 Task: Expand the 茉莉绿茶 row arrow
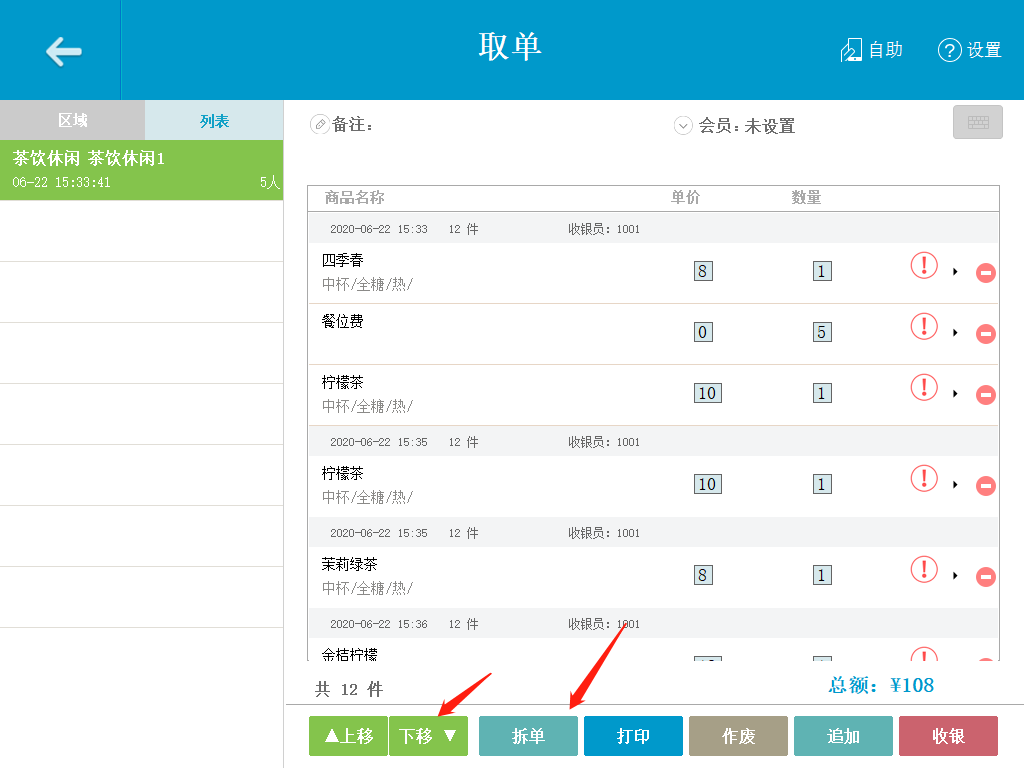click(x=955, y=576)
